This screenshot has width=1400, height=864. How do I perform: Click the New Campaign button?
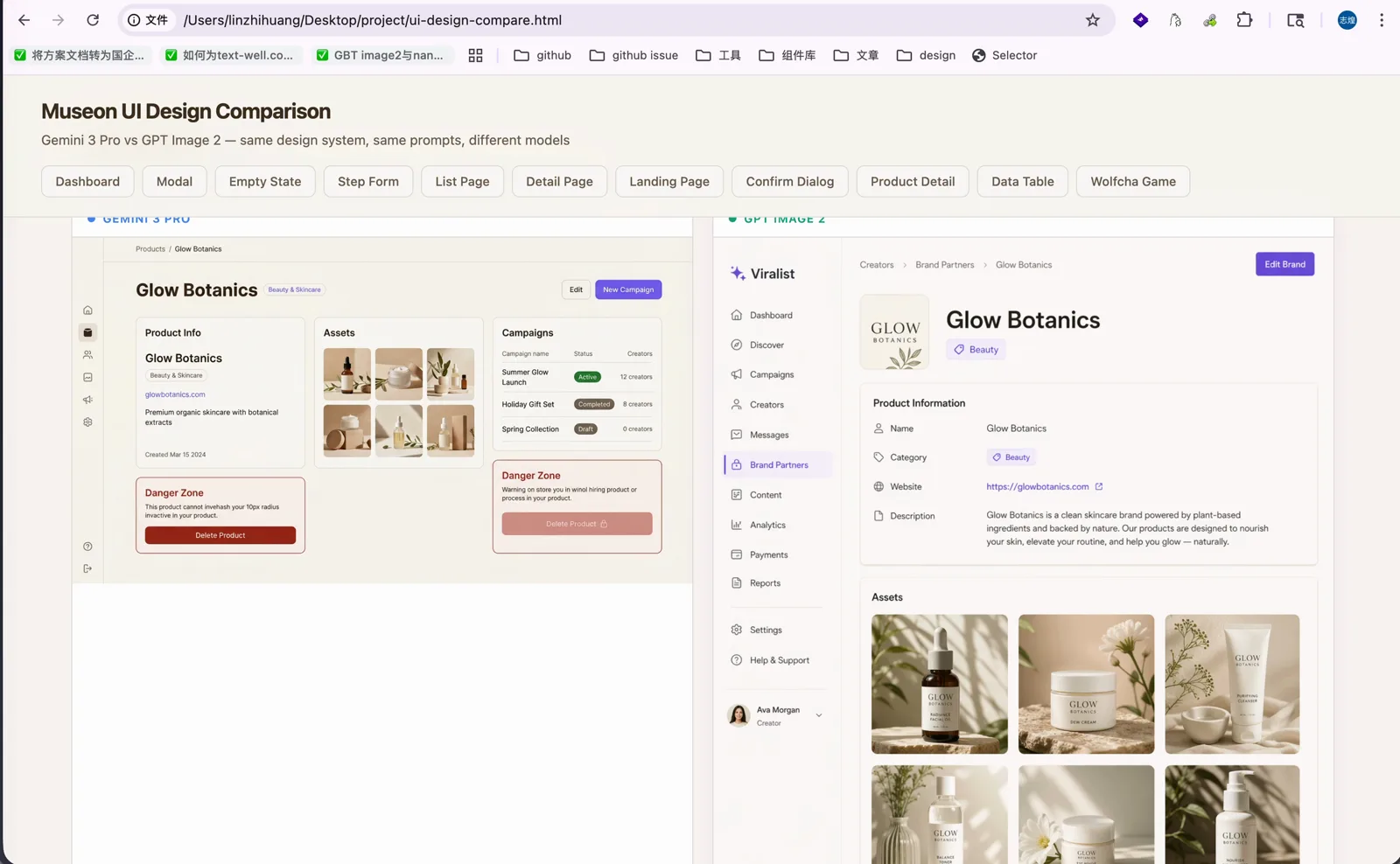628,289
